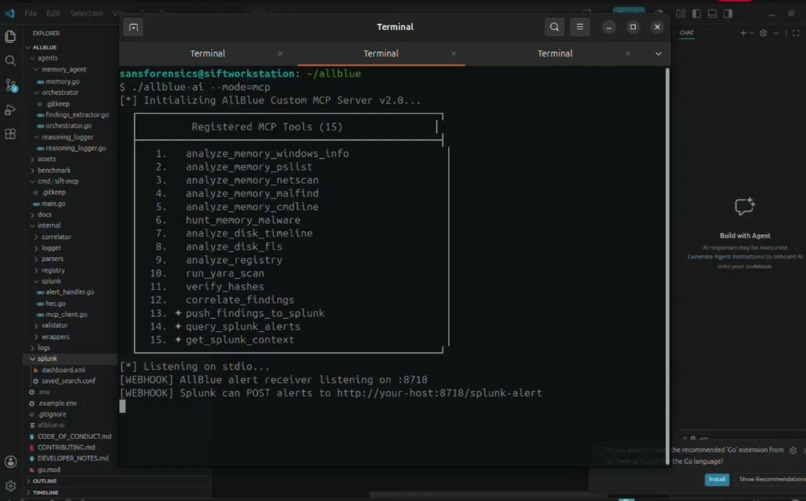The height and width of the screenshot is (501, 806).
Task: Click the VS Code logo icon
Action: pyautogui.click(x=10, y=13)
